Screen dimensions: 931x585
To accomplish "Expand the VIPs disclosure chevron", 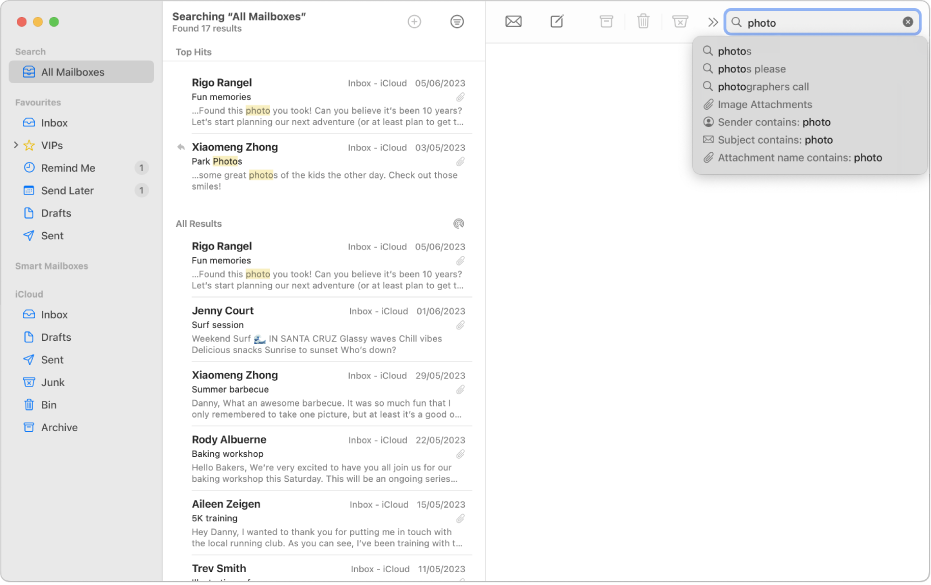I will 14,145.
